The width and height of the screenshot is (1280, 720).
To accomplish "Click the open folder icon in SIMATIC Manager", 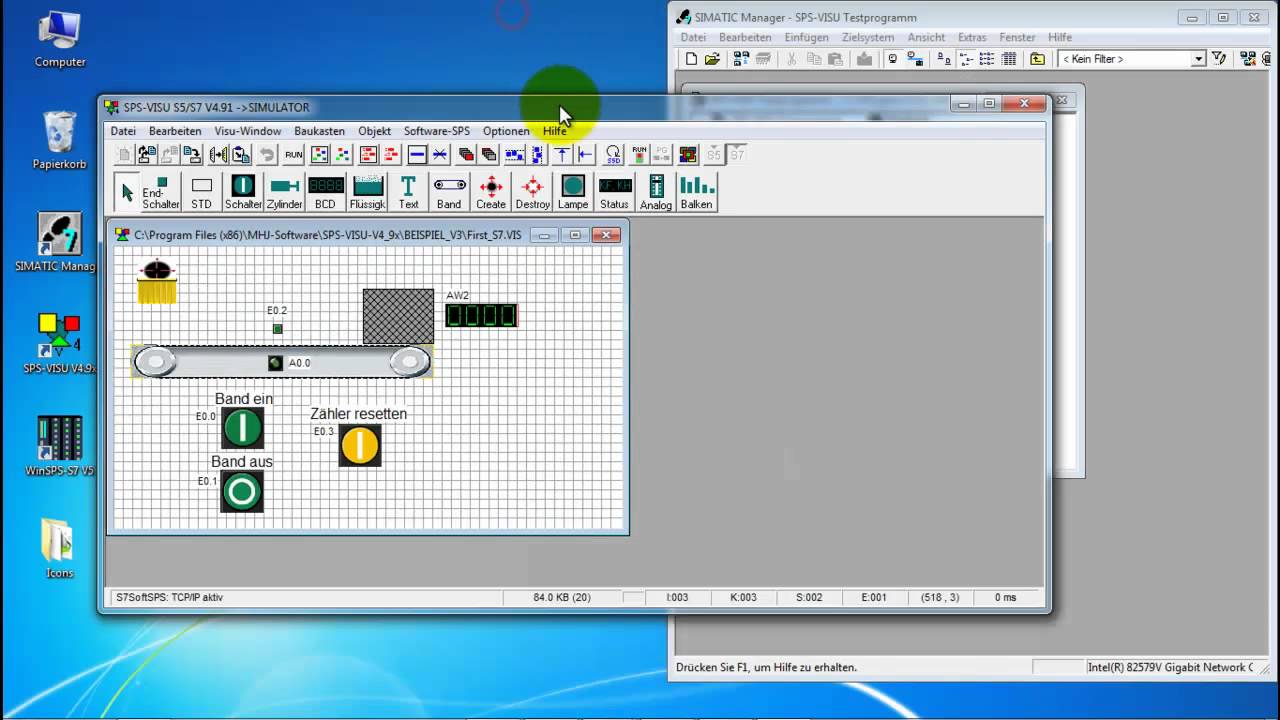I will [x=712, y=59].
